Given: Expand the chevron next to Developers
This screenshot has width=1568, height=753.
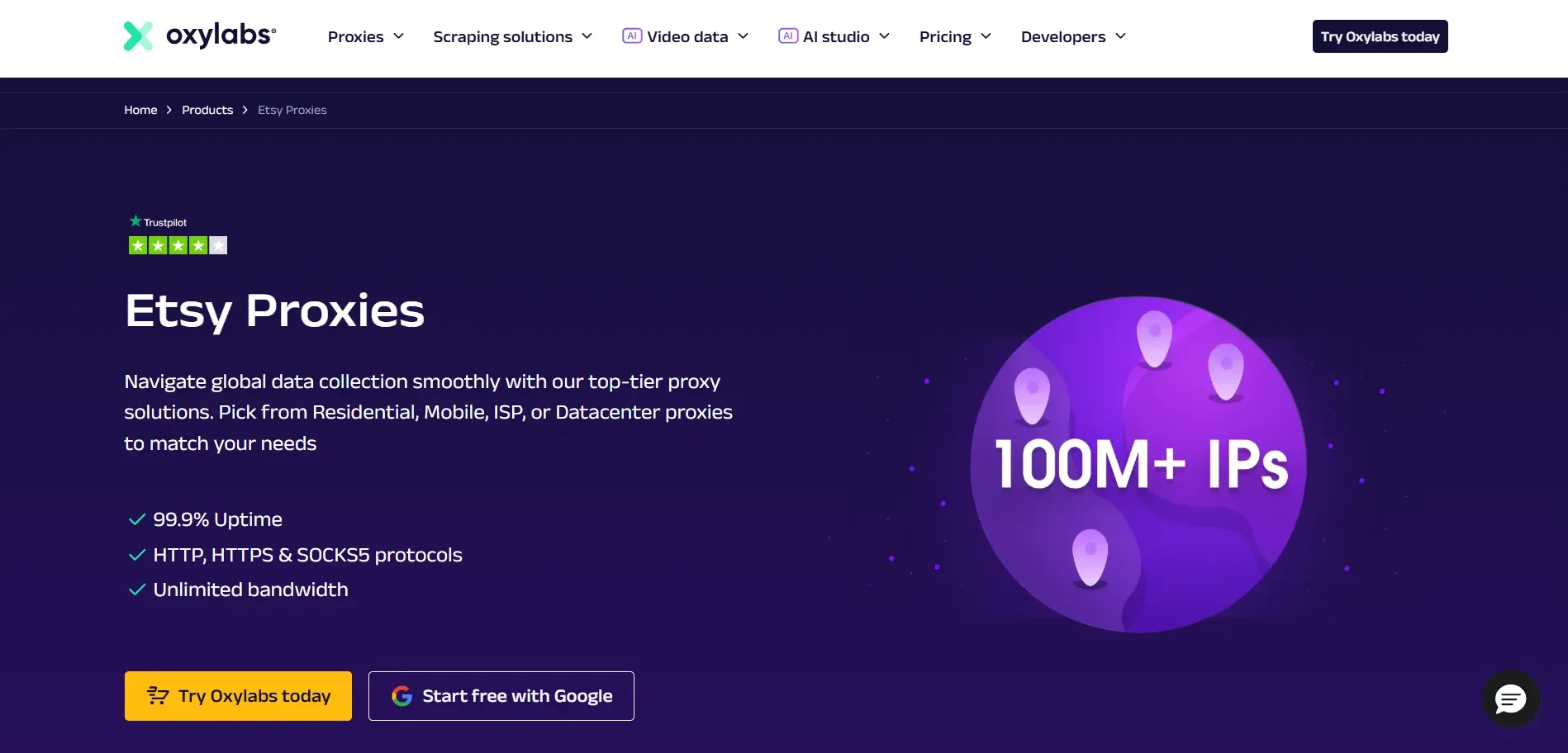Looking at the screenshot, I should click(1120, 36).
